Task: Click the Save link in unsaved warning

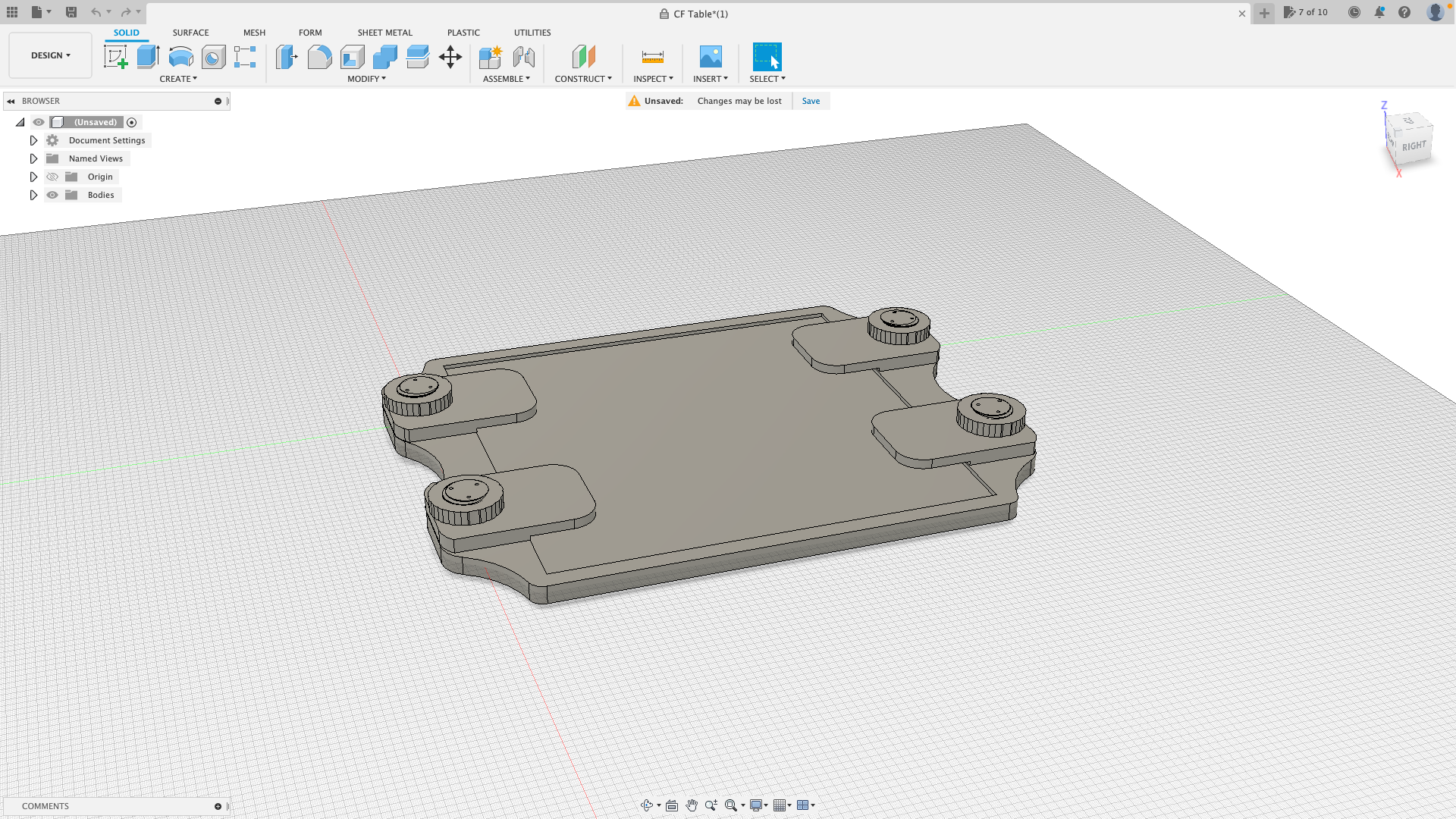Action: 811,101
